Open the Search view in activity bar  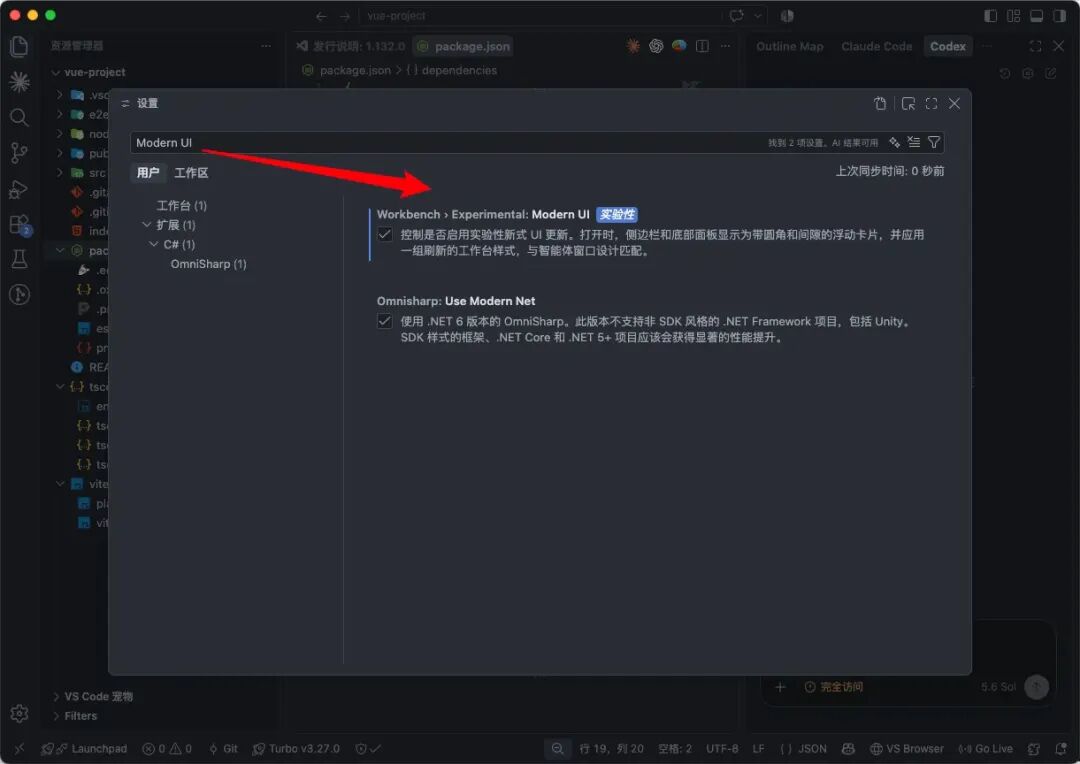19,117
